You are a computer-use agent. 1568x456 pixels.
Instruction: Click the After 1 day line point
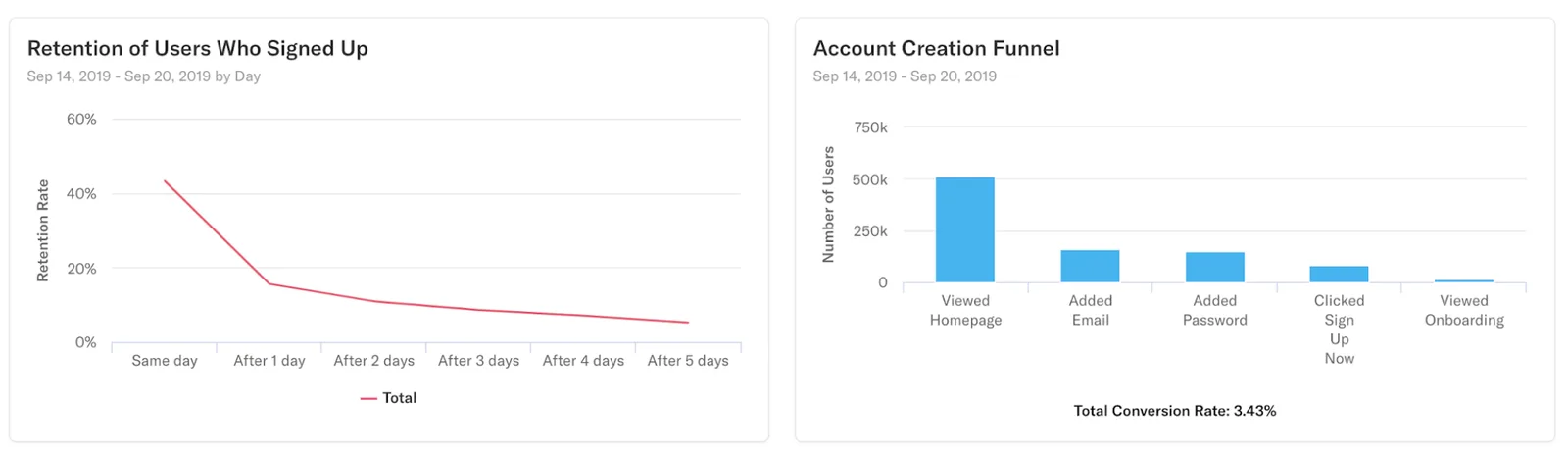(269, 284)
